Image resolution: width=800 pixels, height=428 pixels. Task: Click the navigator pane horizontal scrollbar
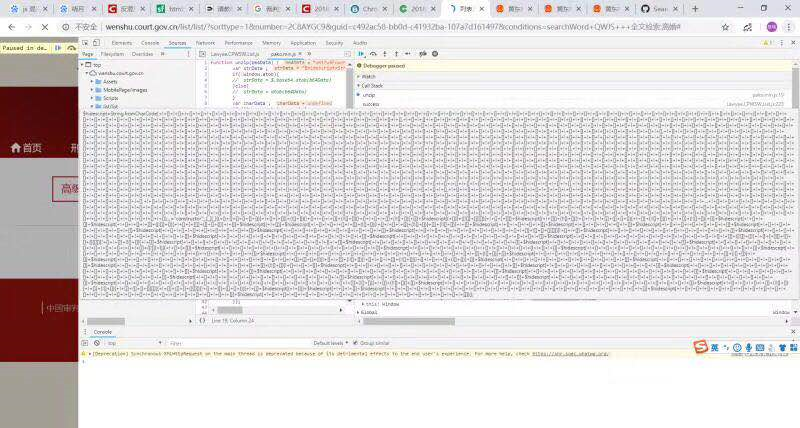pyautogui.click(x=106, y=321)
